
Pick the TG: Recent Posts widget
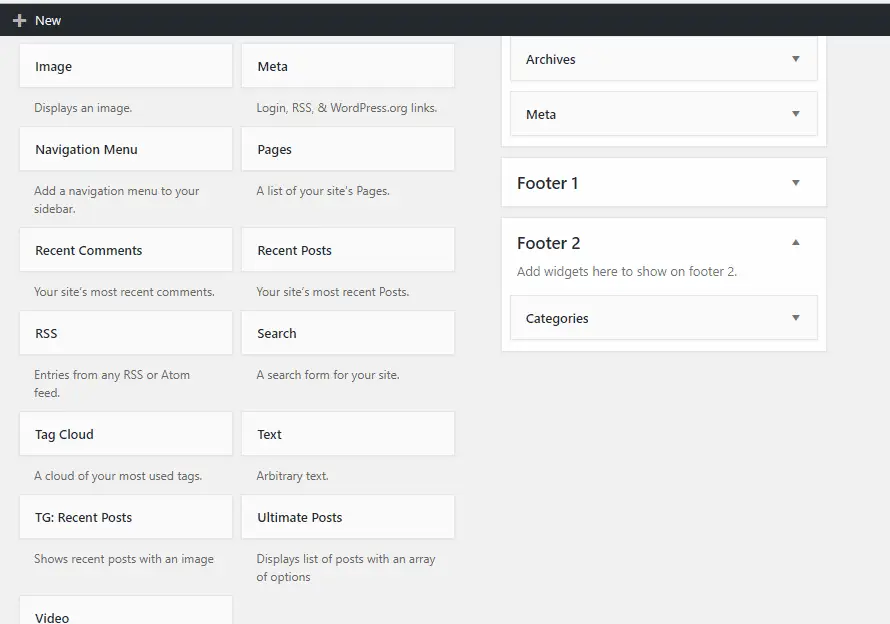pos(126,517)
